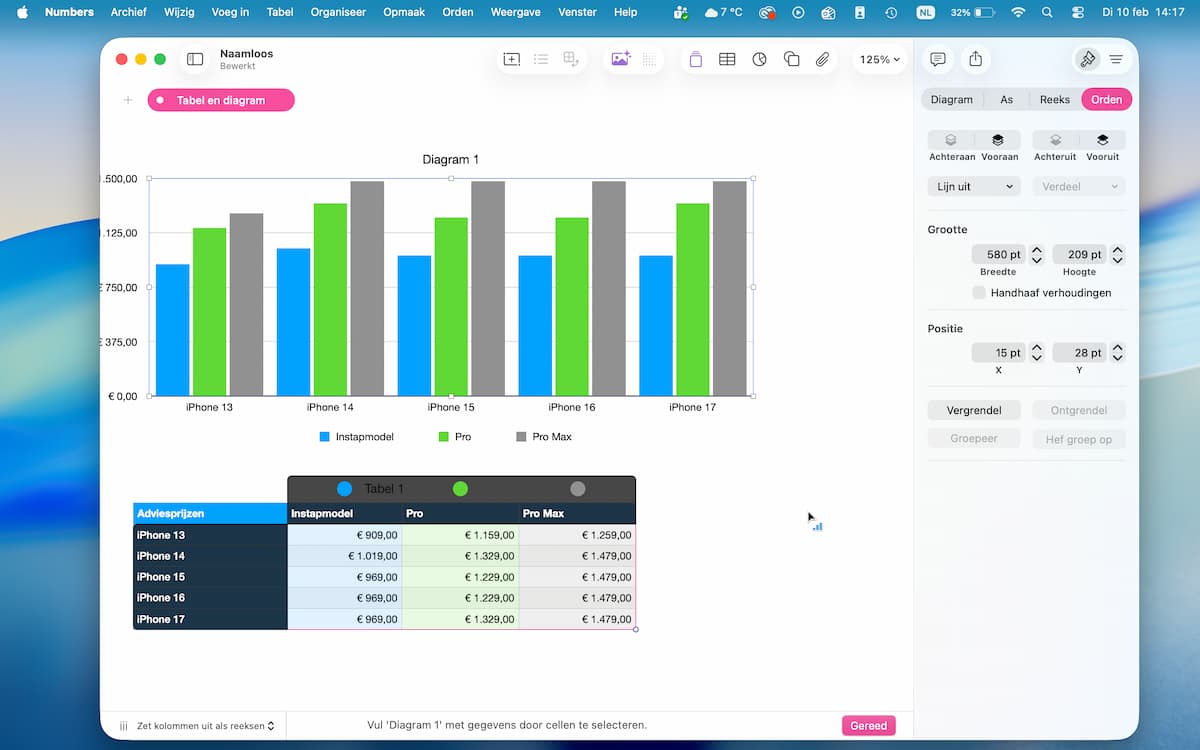1200x750 pixels.
Task: Open the comment bubble icon
Action: click(x=937, y=60)
